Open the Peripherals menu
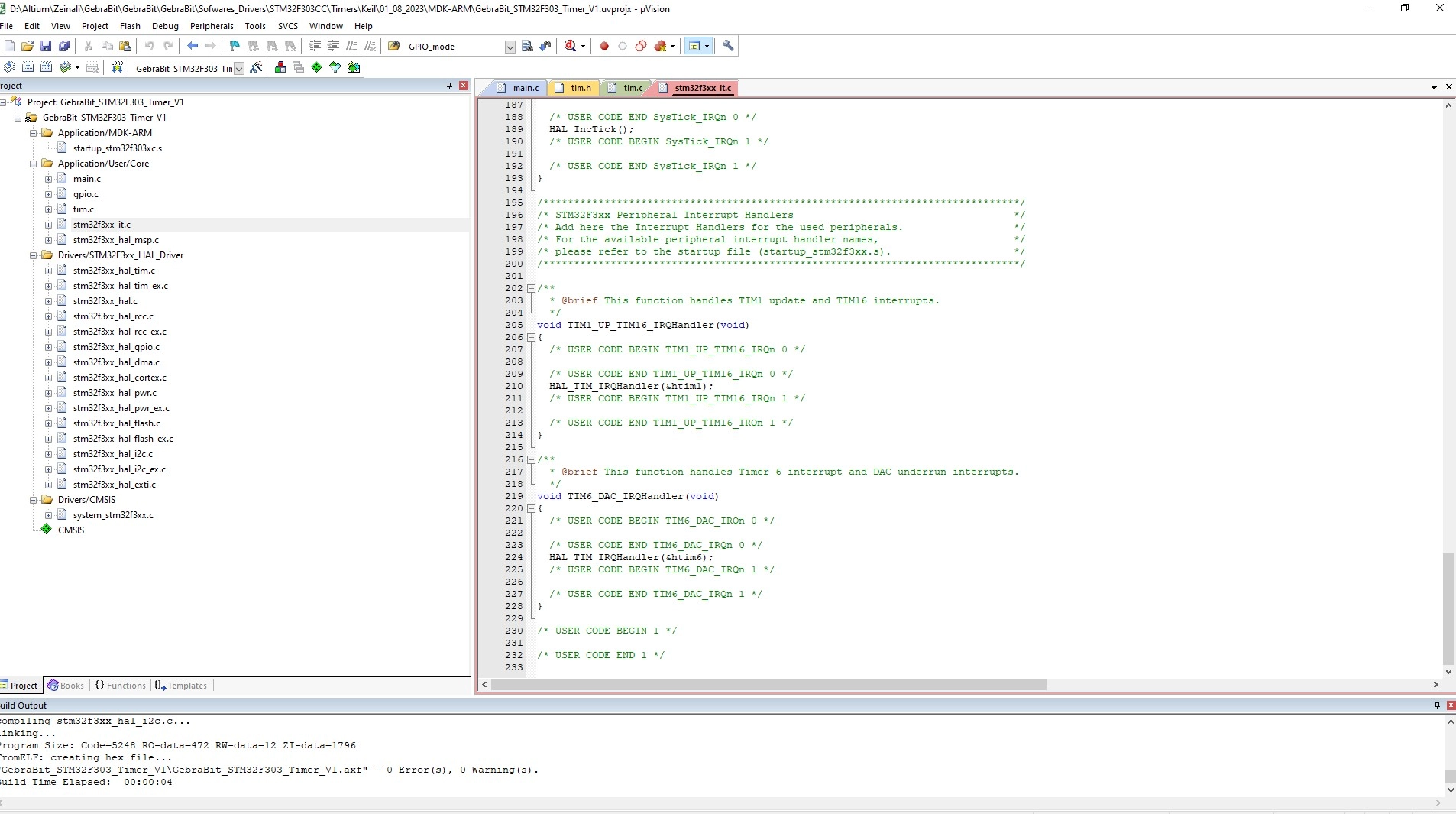 (212, 26)
